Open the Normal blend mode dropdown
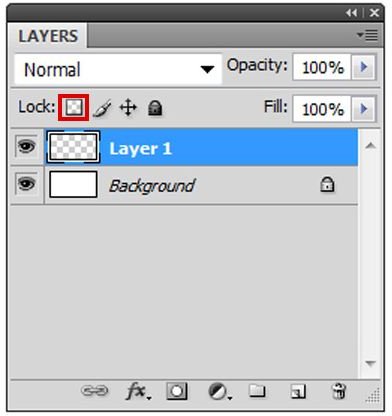392x416 pixels. coord(118,70)
